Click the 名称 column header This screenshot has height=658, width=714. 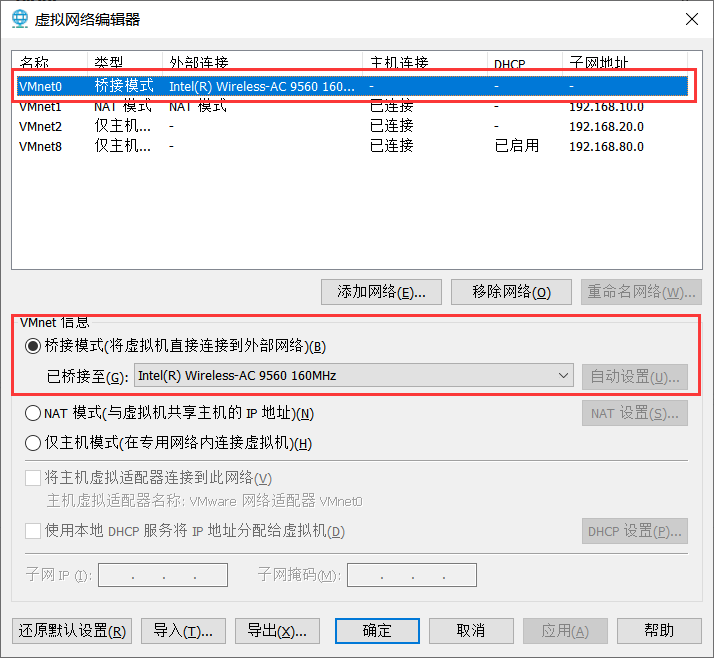50,61
